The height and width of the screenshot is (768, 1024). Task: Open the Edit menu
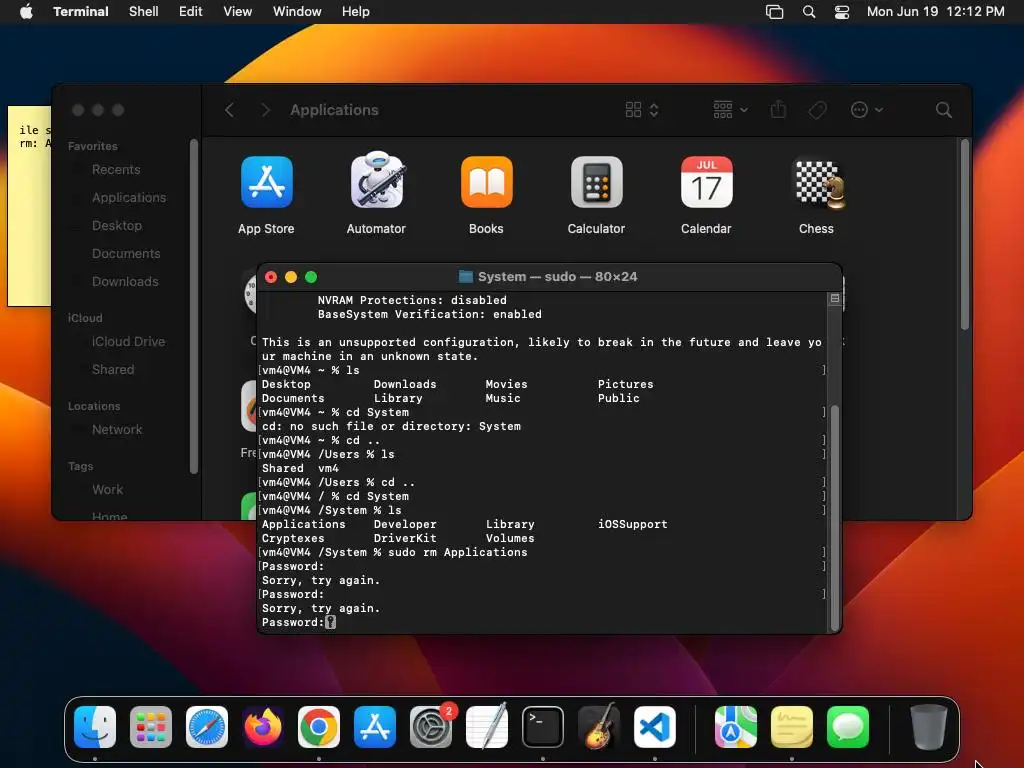(191, 12)
